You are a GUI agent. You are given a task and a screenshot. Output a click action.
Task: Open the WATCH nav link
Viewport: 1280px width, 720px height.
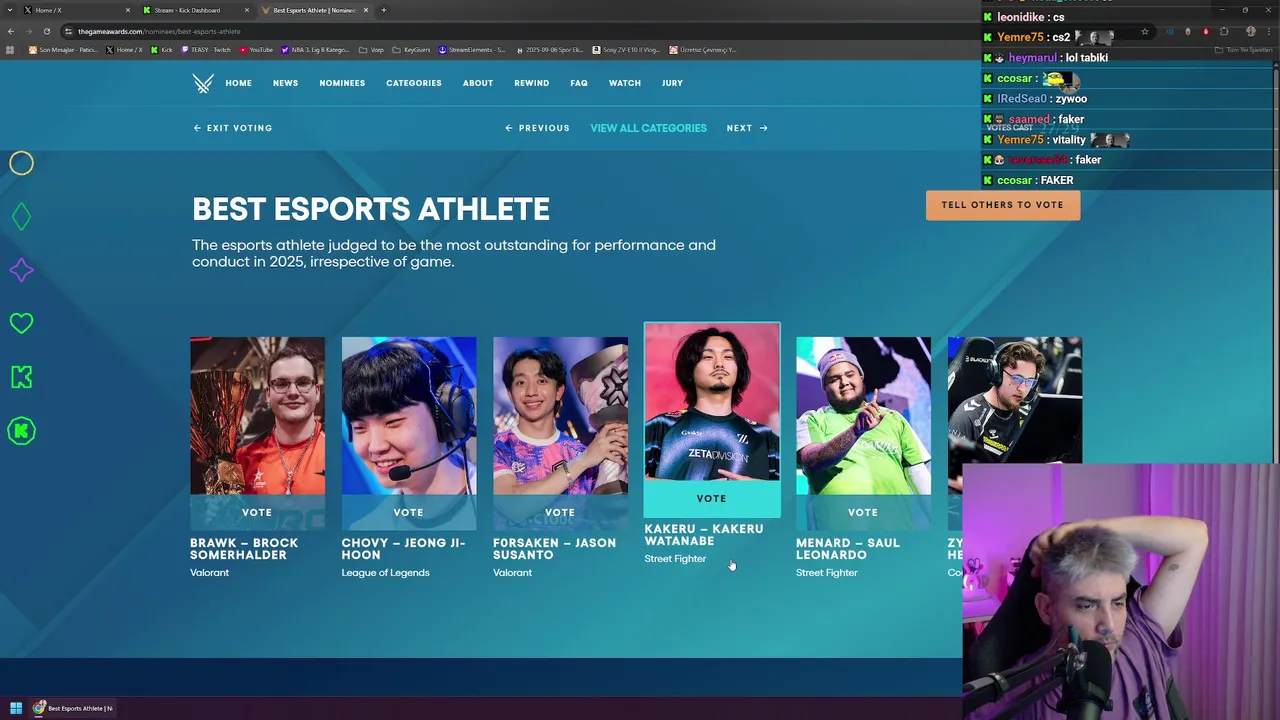(625, 83)
